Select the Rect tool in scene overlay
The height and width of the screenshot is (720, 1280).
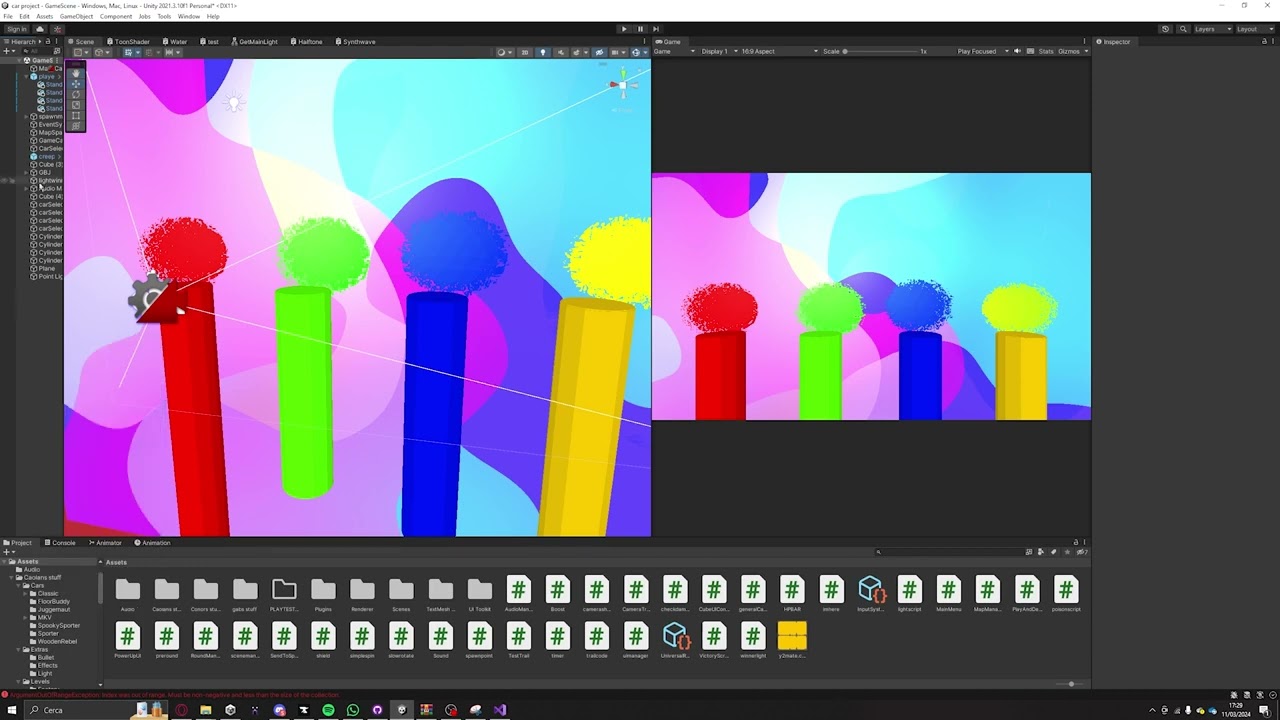click(76, 115)
